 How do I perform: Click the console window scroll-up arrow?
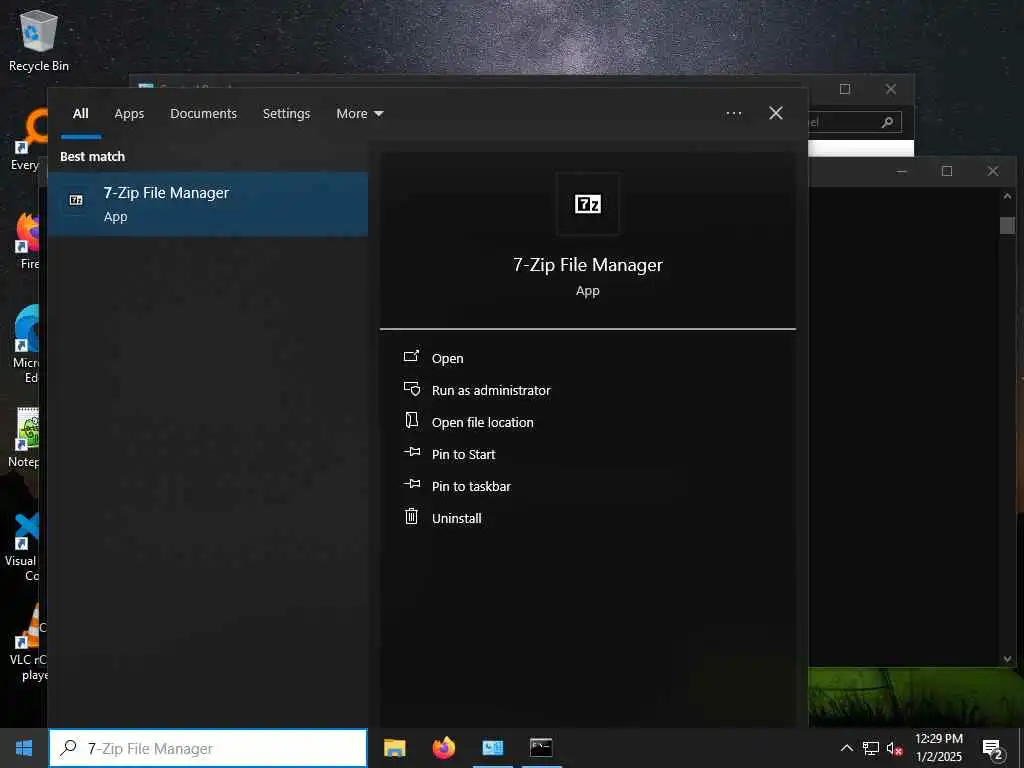(1007, 196)
